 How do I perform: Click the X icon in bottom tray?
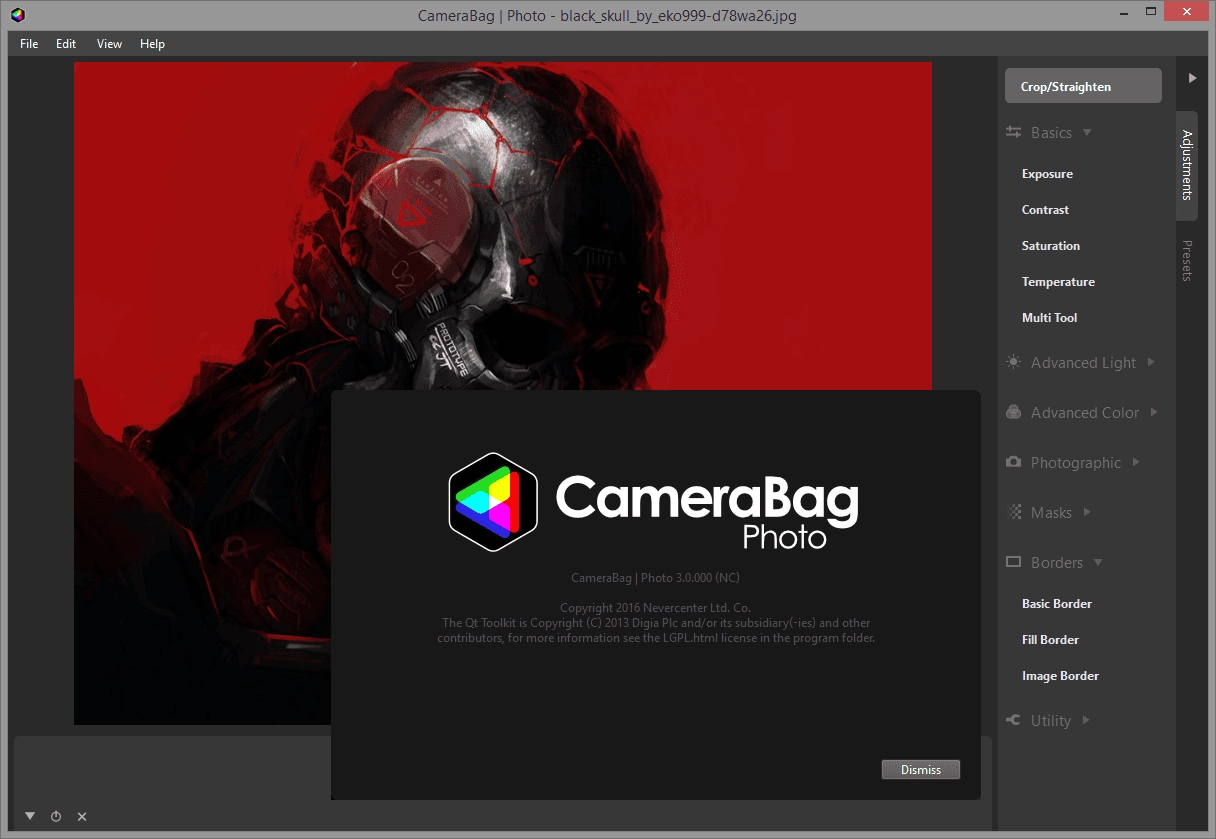(82, 816)
